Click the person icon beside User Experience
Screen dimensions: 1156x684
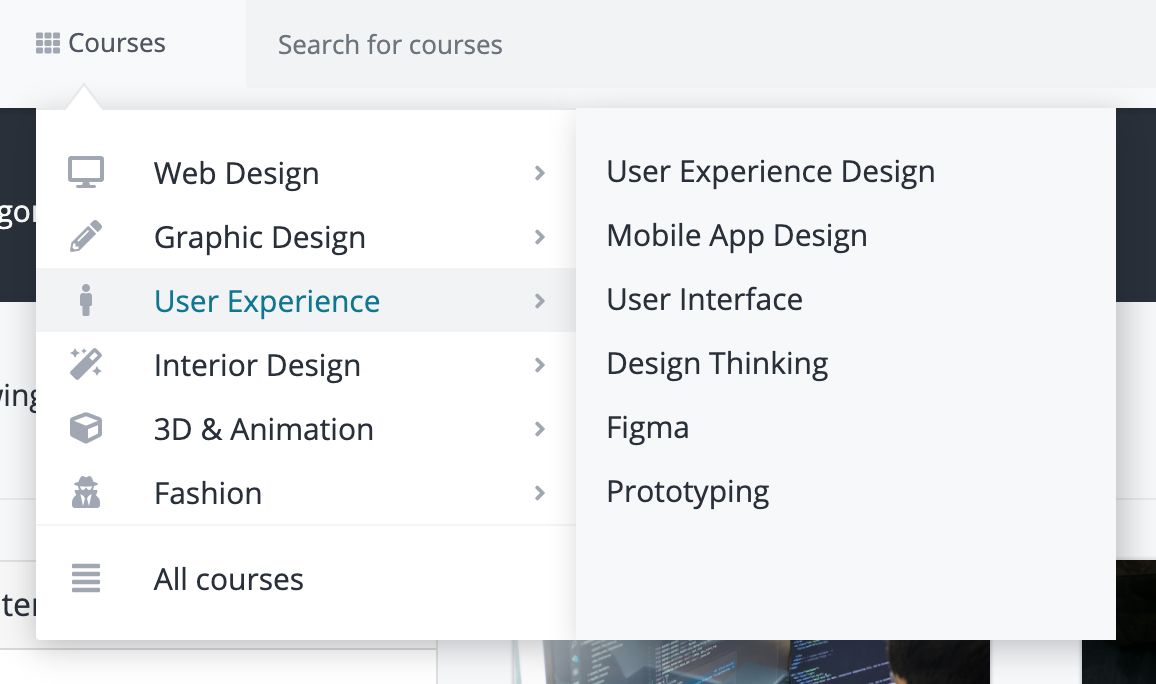tap(86, 301)
